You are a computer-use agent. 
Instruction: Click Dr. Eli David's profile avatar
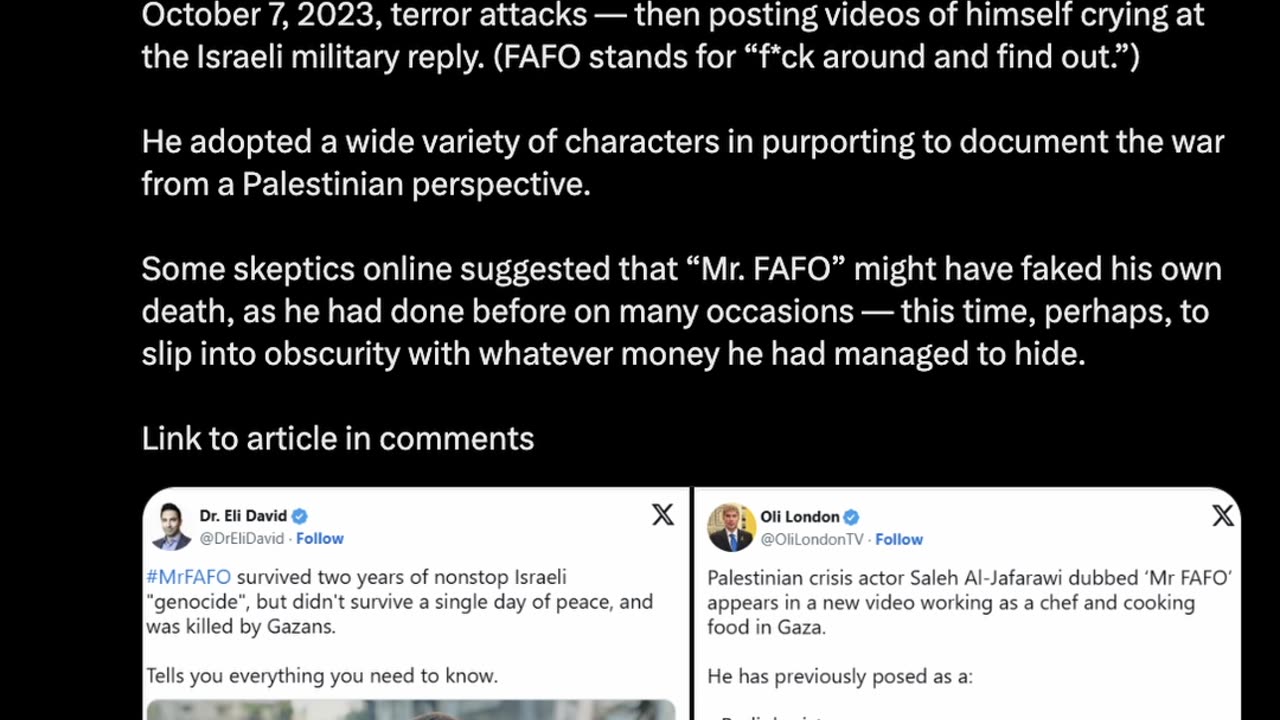click(x=171, y=527)
